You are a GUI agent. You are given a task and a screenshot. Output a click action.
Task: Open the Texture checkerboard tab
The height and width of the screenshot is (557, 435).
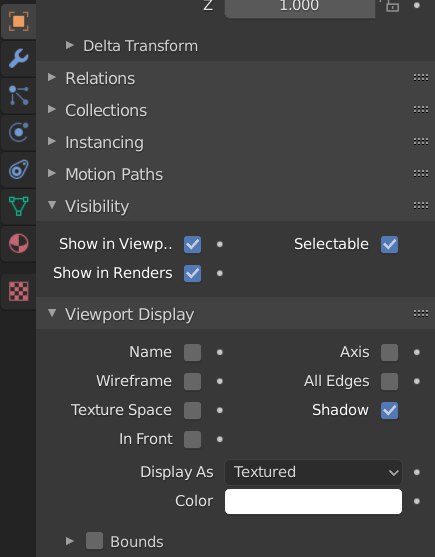coord(18,291)
